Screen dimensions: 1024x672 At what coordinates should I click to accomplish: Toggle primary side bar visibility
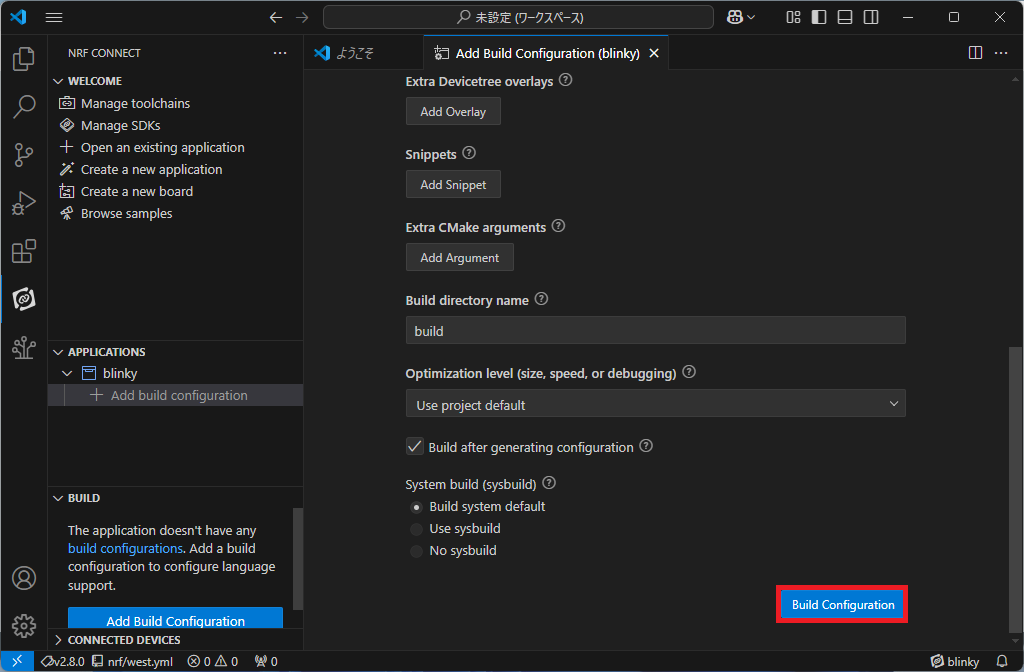tap(819, 18)
